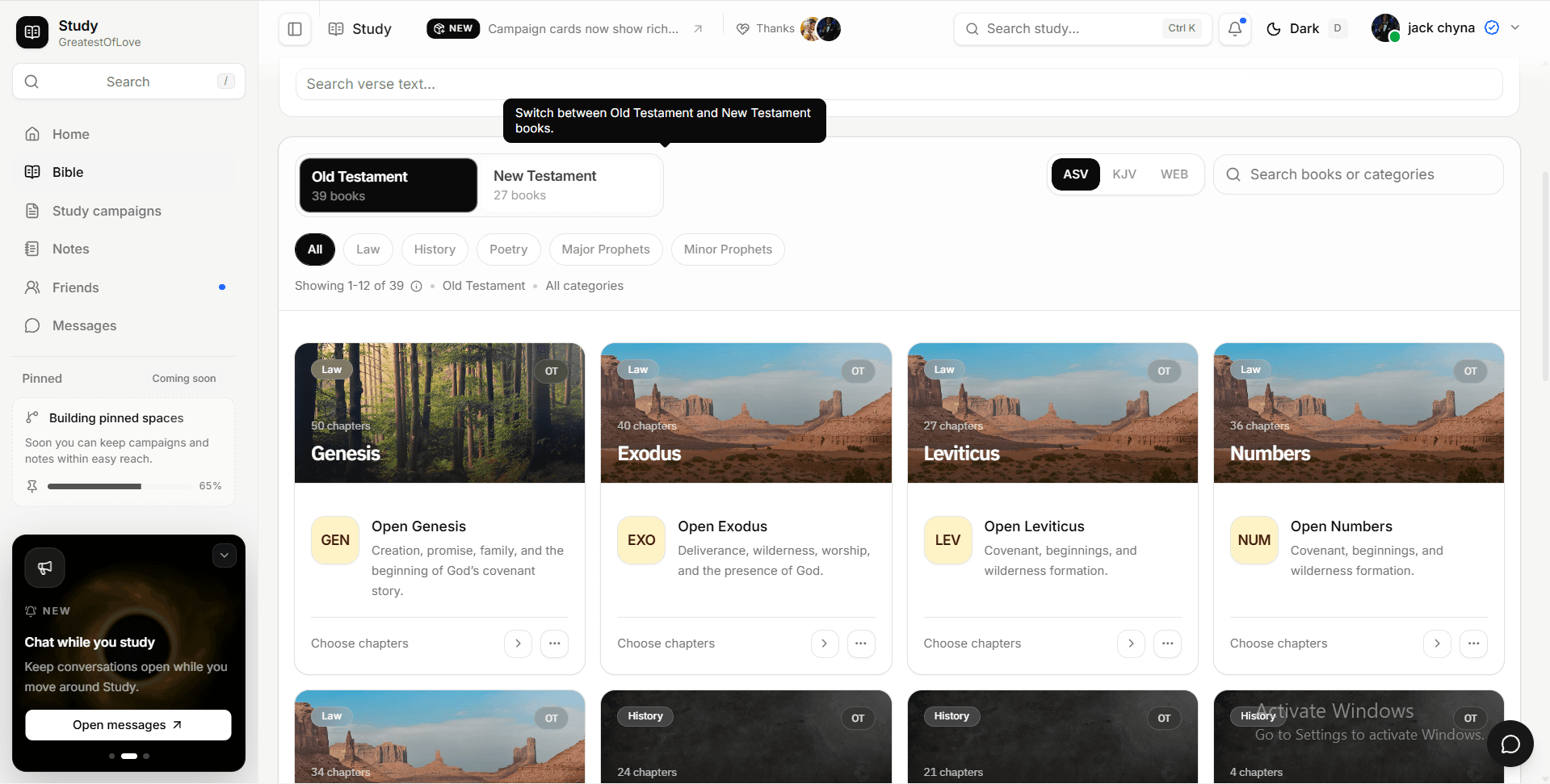The image size is (1550, 784).
Task: Open the floating chat bubble button
Action: (1510, 744)
